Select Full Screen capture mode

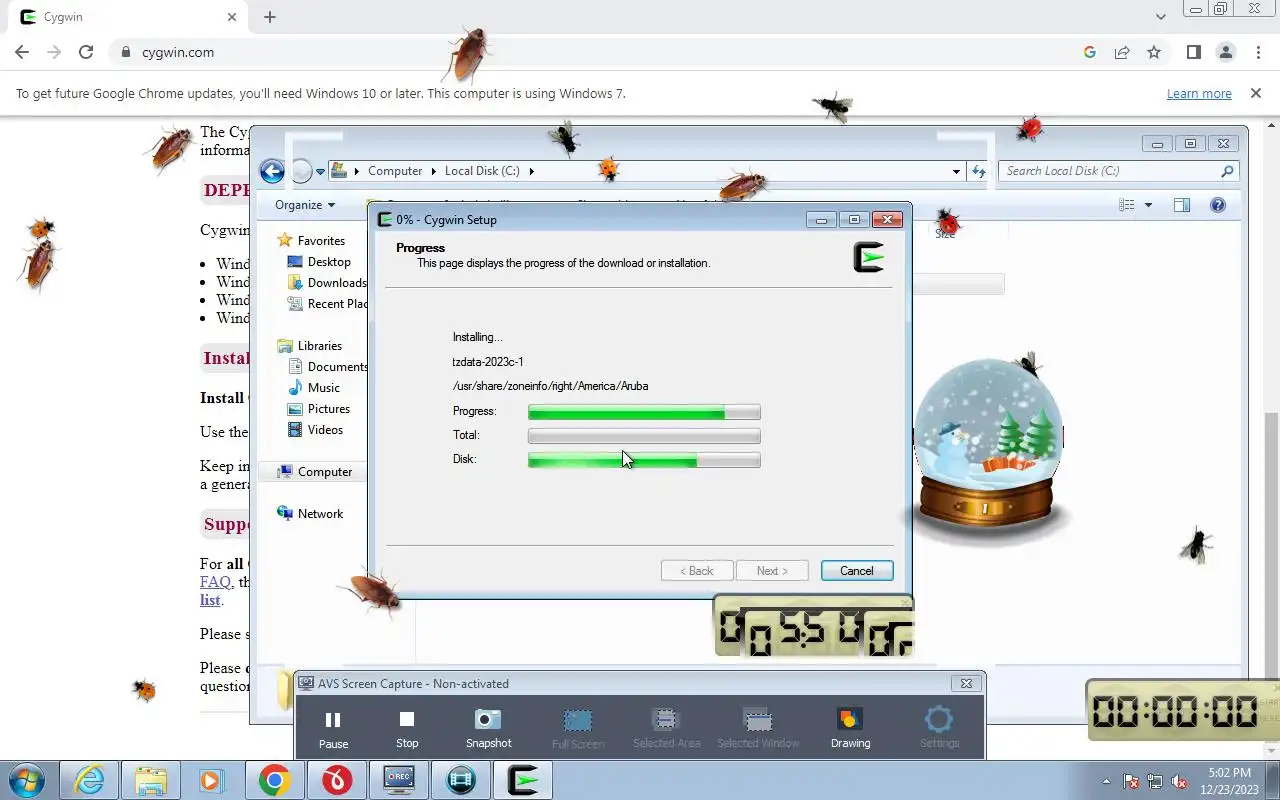click(578, 729)
